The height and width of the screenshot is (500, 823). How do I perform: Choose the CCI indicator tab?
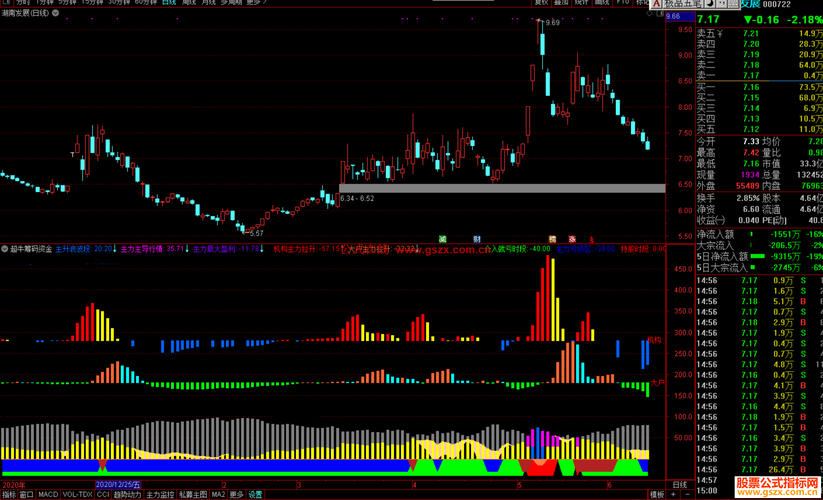coord(103,495)
